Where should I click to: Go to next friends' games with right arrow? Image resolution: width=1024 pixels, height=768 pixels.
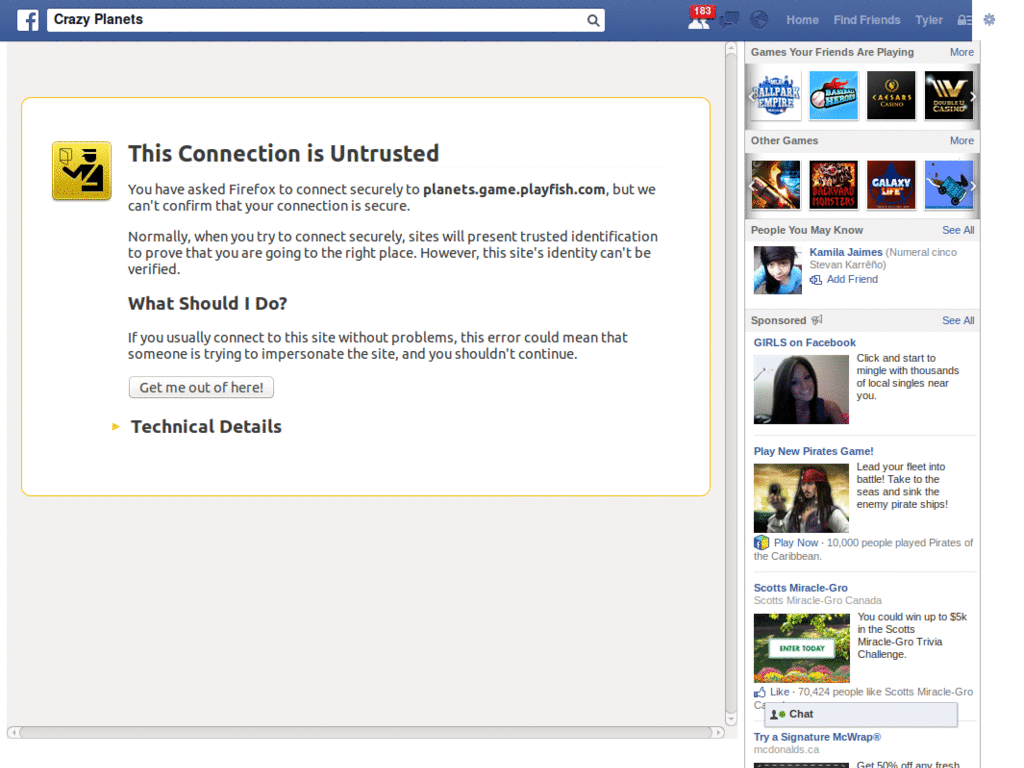coord(973,97)
